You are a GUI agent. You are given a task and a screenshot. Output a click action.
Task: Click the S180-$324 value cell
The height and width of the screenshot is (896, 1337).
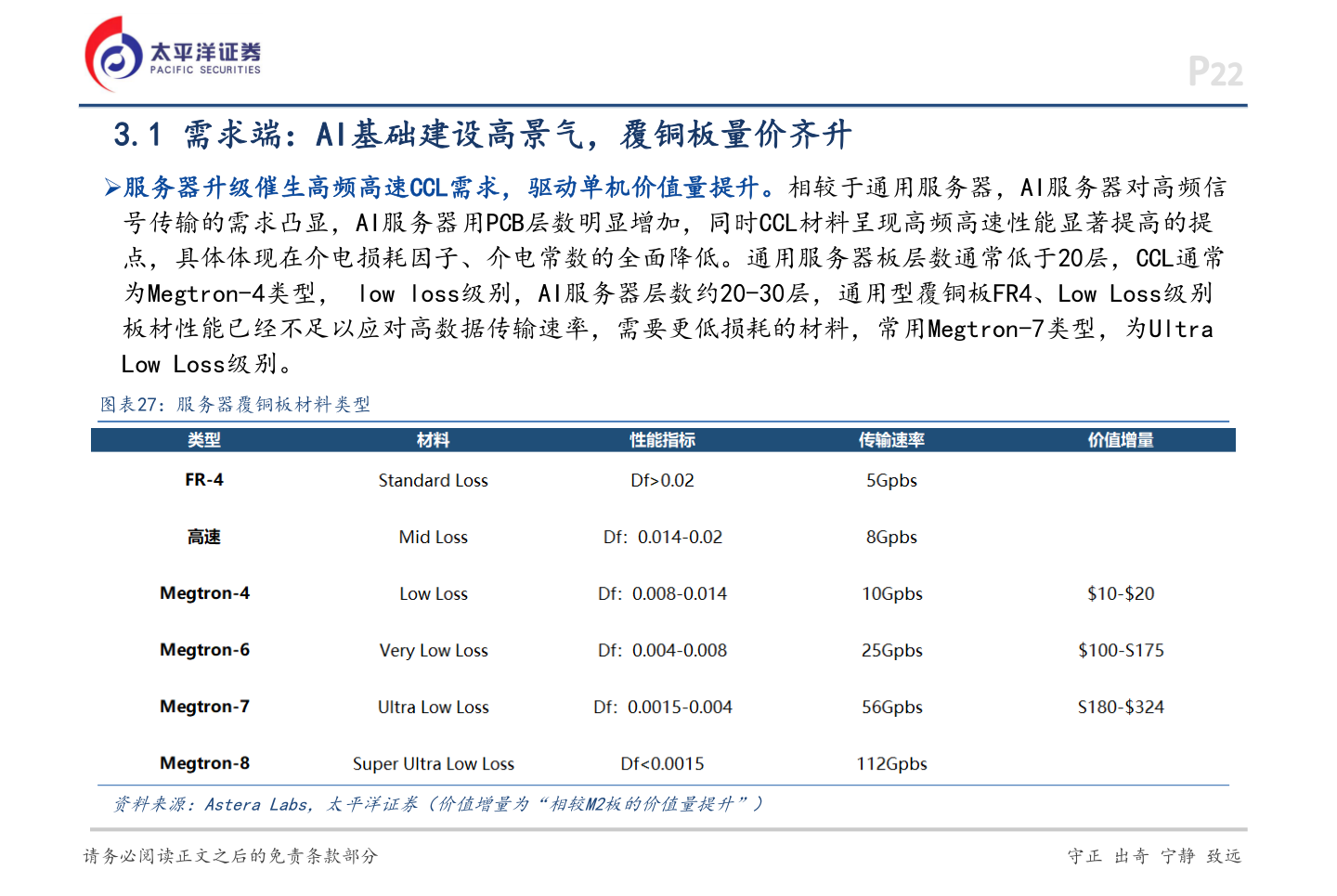pos(1121,707)
